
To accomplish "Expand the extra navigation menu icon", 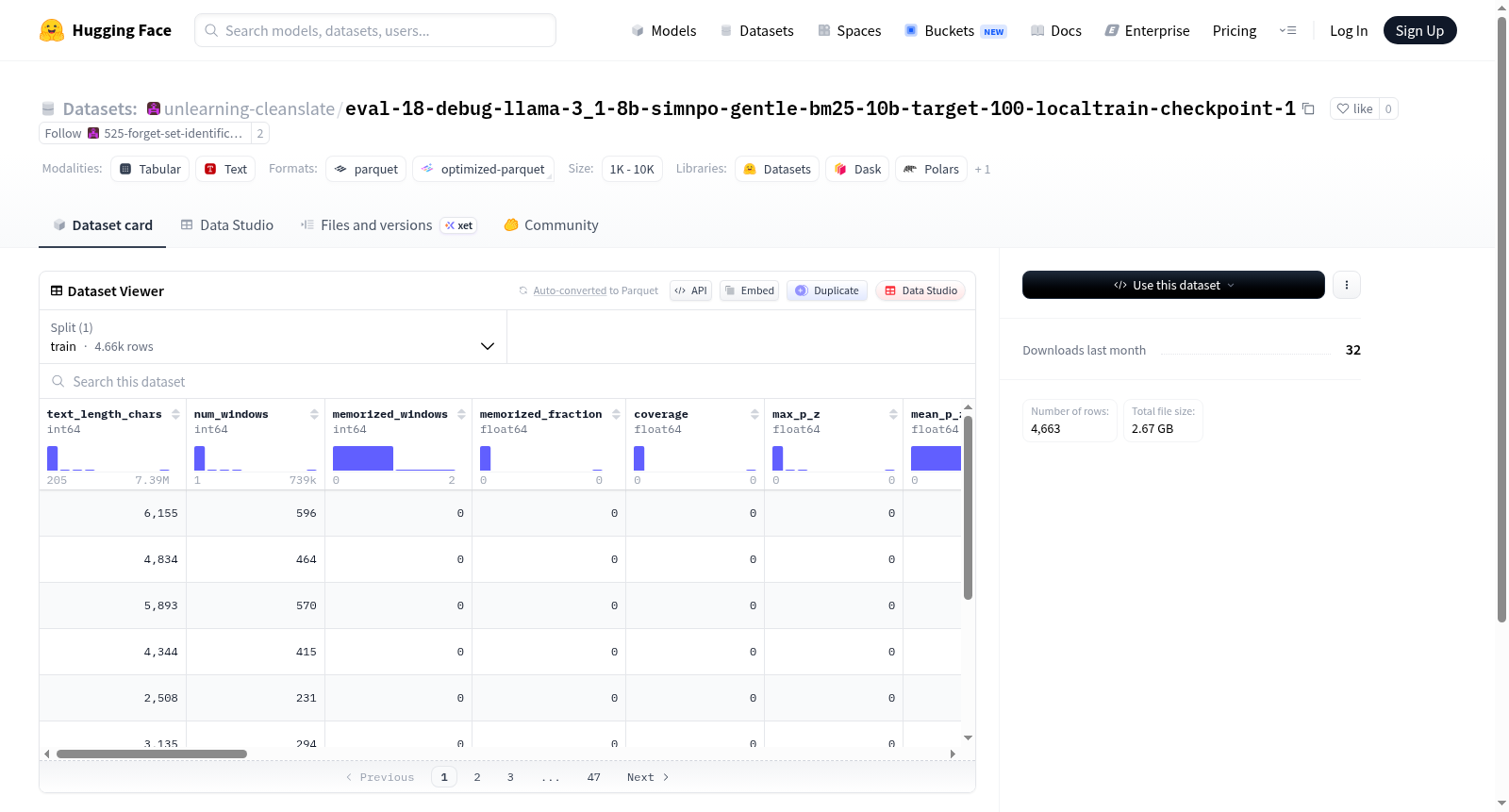I will 1287,30.
